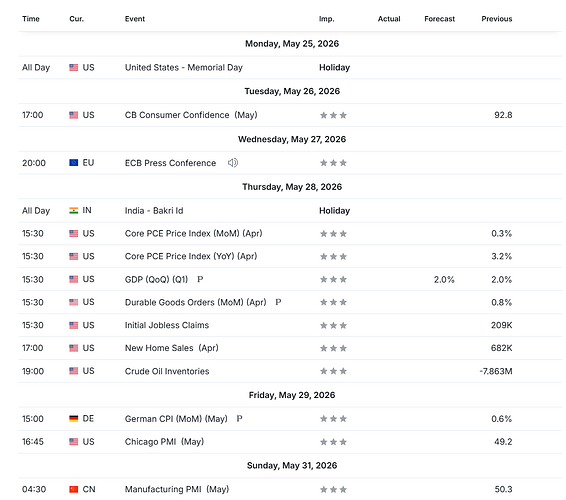Viewport: 566px width, 500px height.
Task: Open the Crude Oil Inventories event
Action: point(167,371)
